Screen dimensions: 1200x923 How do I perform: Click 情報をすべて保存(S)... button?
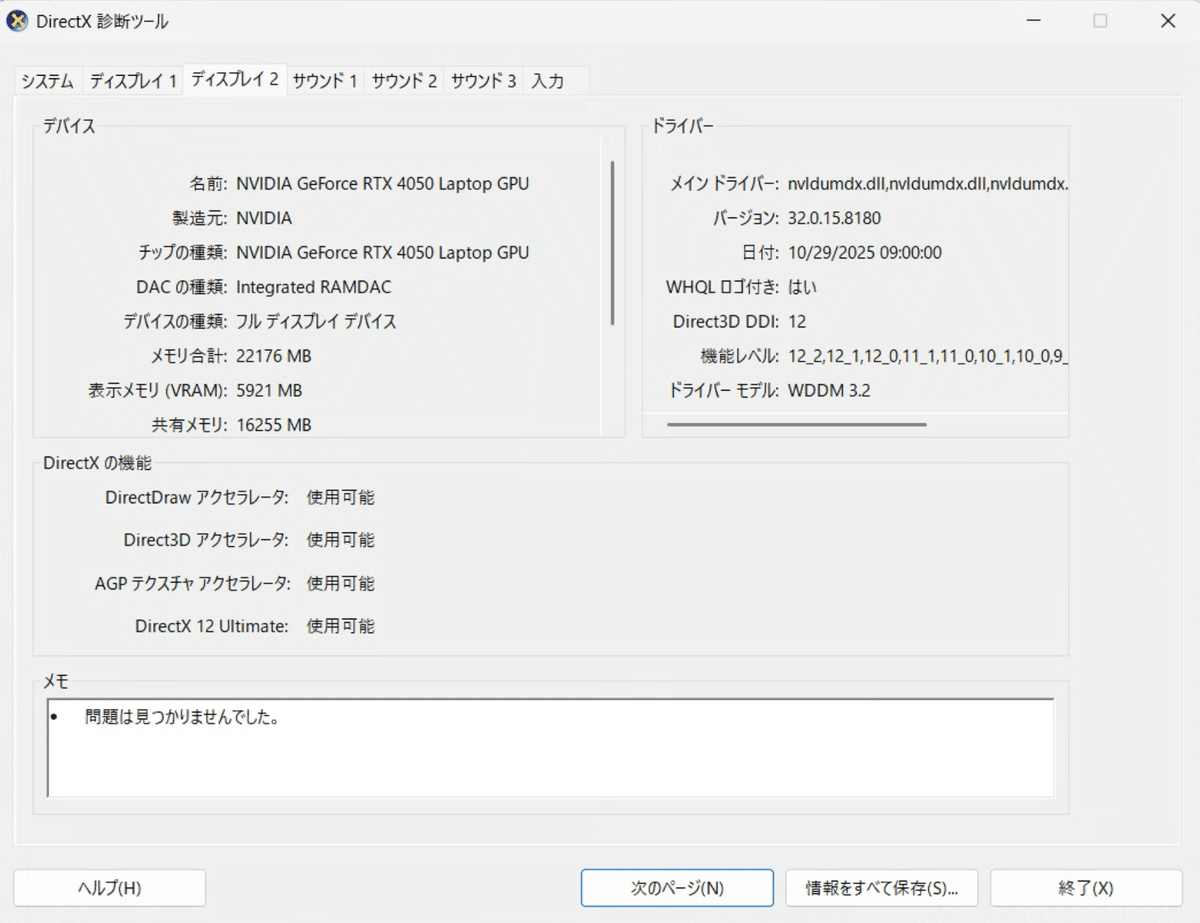tap(883, 888)
